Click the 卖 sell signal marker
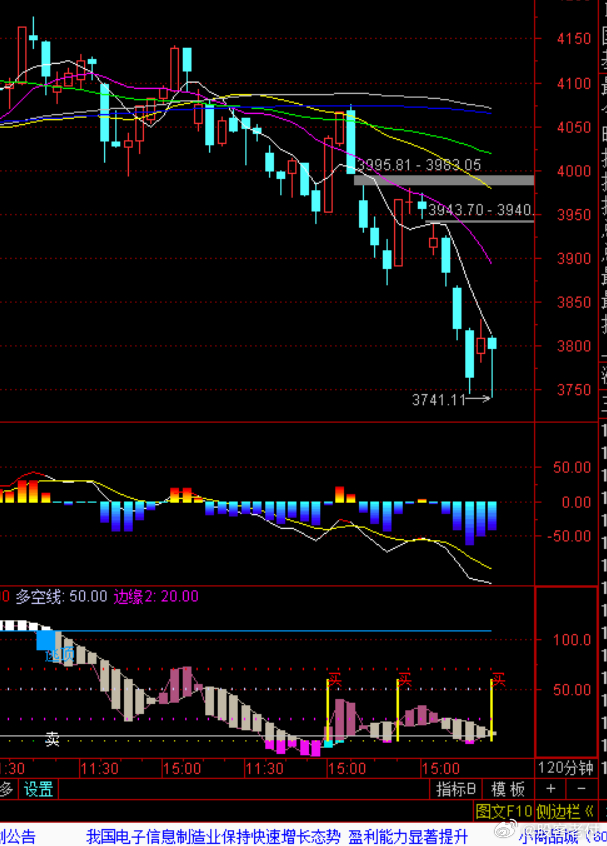The image size is (607, 846). pyautogui.click(x=52, y=739)
